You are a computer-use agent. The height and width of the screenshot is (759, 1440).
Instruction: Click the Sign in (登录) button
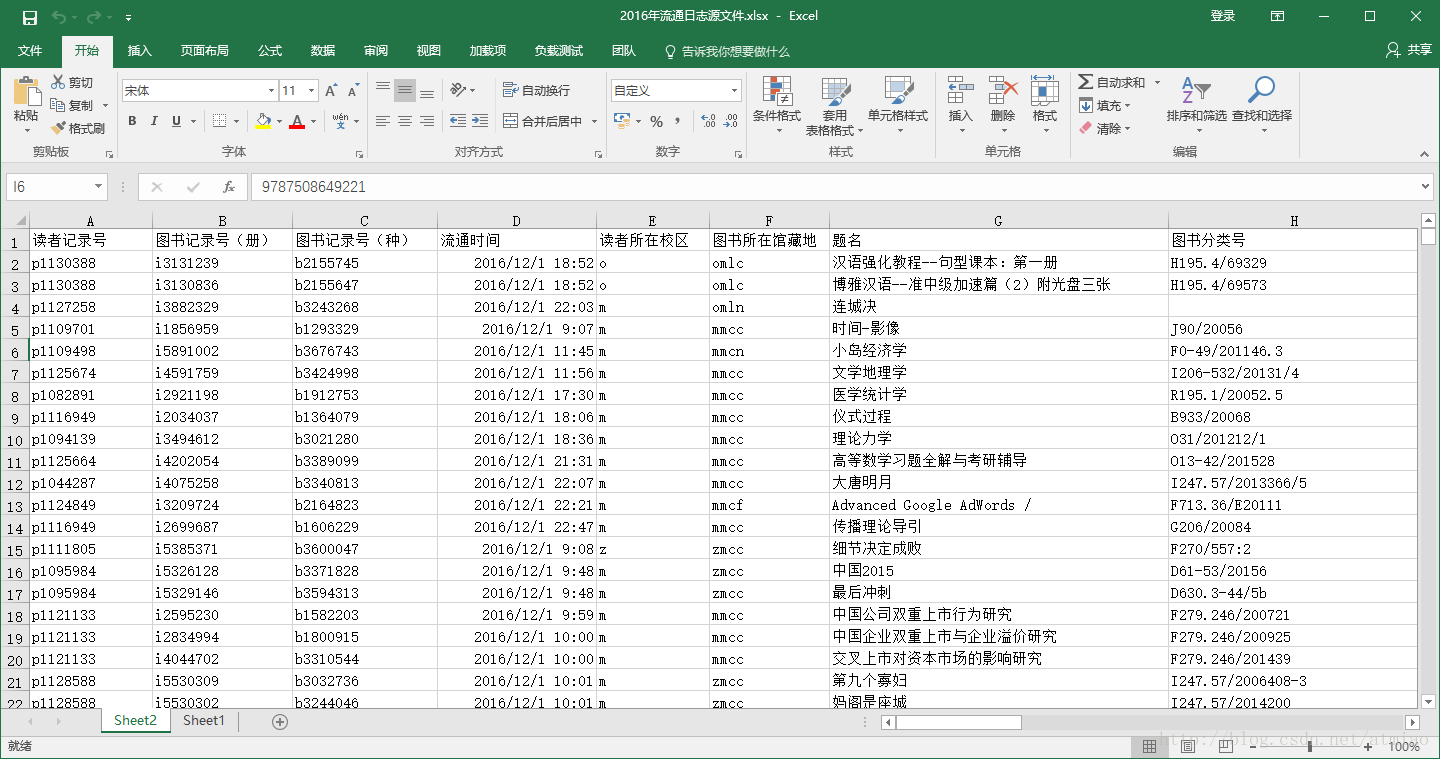coord(1223,16)
